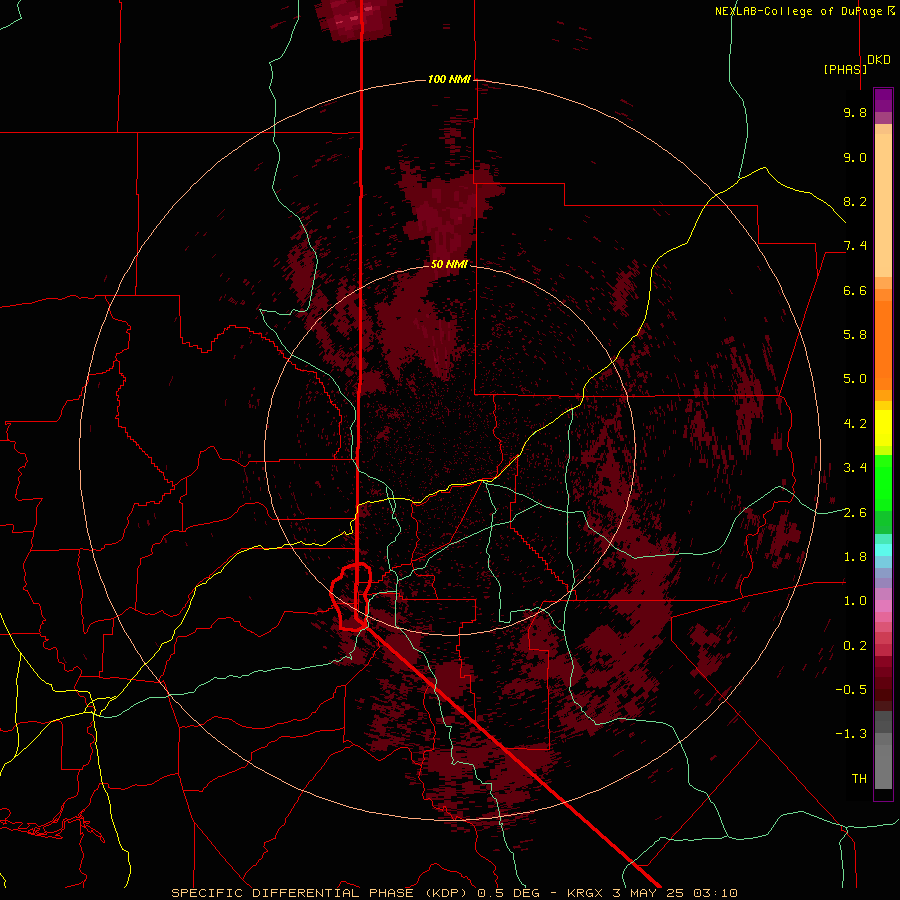
Task: Click the 5.8 value on the scale
Action: (855, 334)
